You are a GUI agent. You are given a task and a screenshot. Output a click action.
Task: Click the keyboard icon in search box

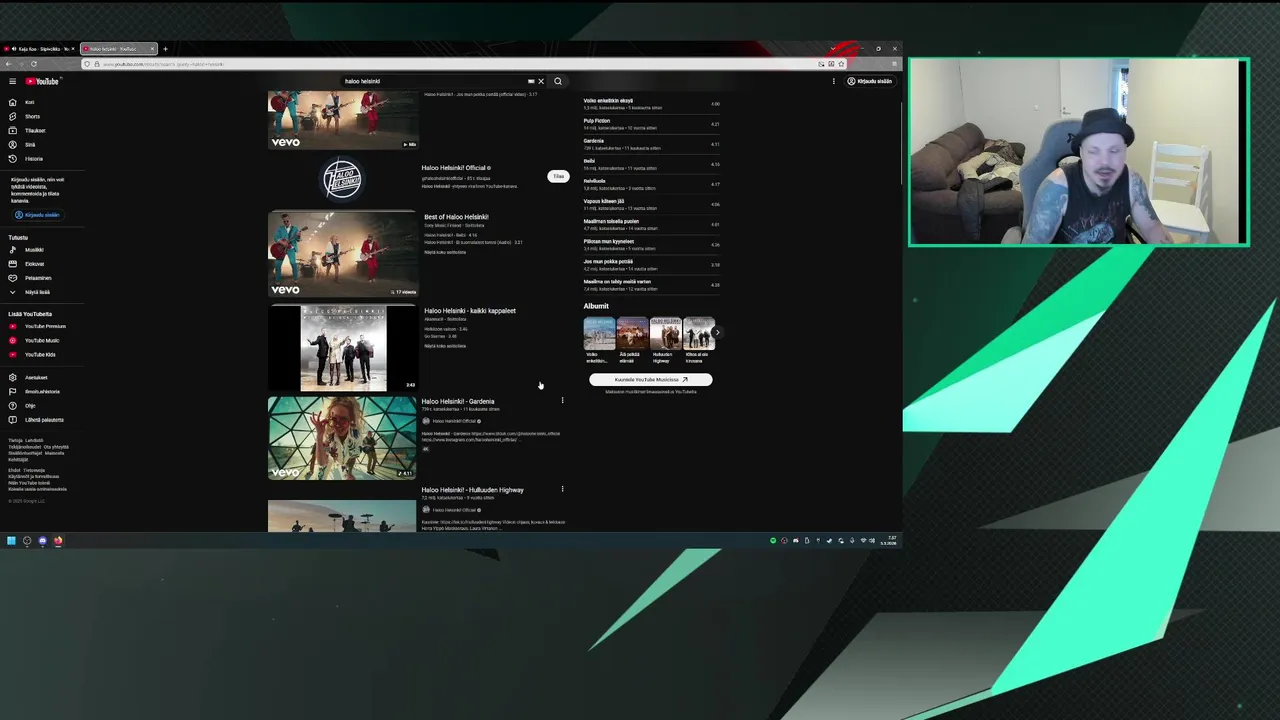pyautogui.click(x=531, y=81)
